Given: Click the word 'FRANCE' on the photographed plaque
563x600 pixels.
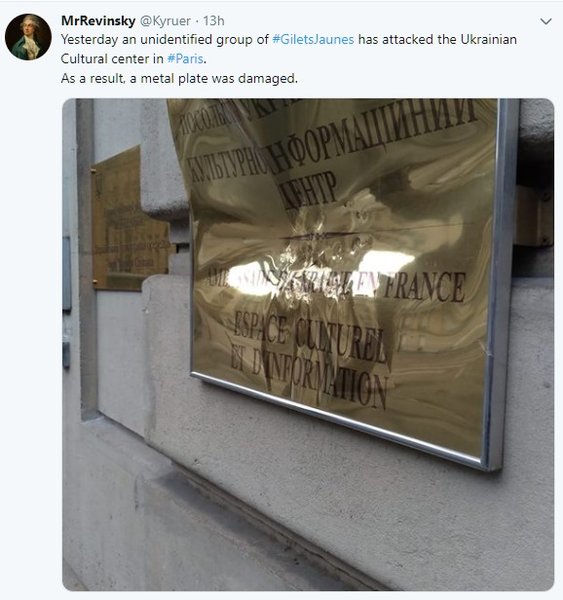Looking at the screenshot, I should tap(425, 287).
